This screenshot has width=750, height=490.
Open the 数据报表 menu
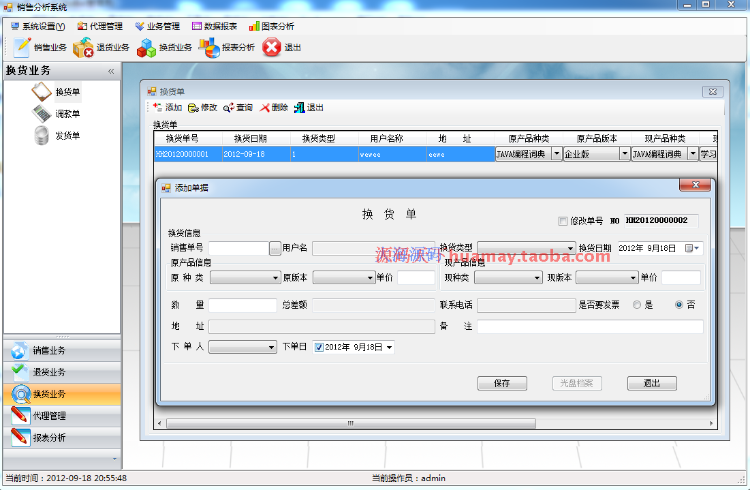click(215, 26)
